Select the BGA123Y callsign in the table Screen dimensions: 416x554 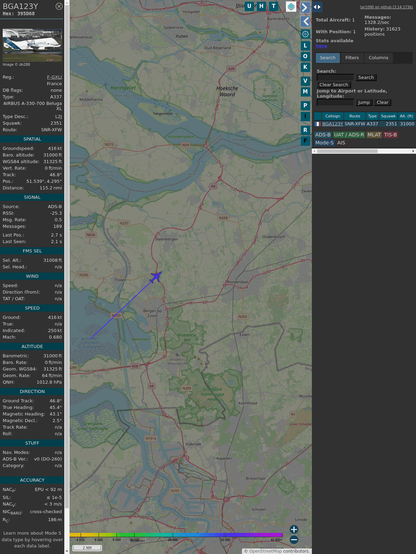click(x=333, y=124)
